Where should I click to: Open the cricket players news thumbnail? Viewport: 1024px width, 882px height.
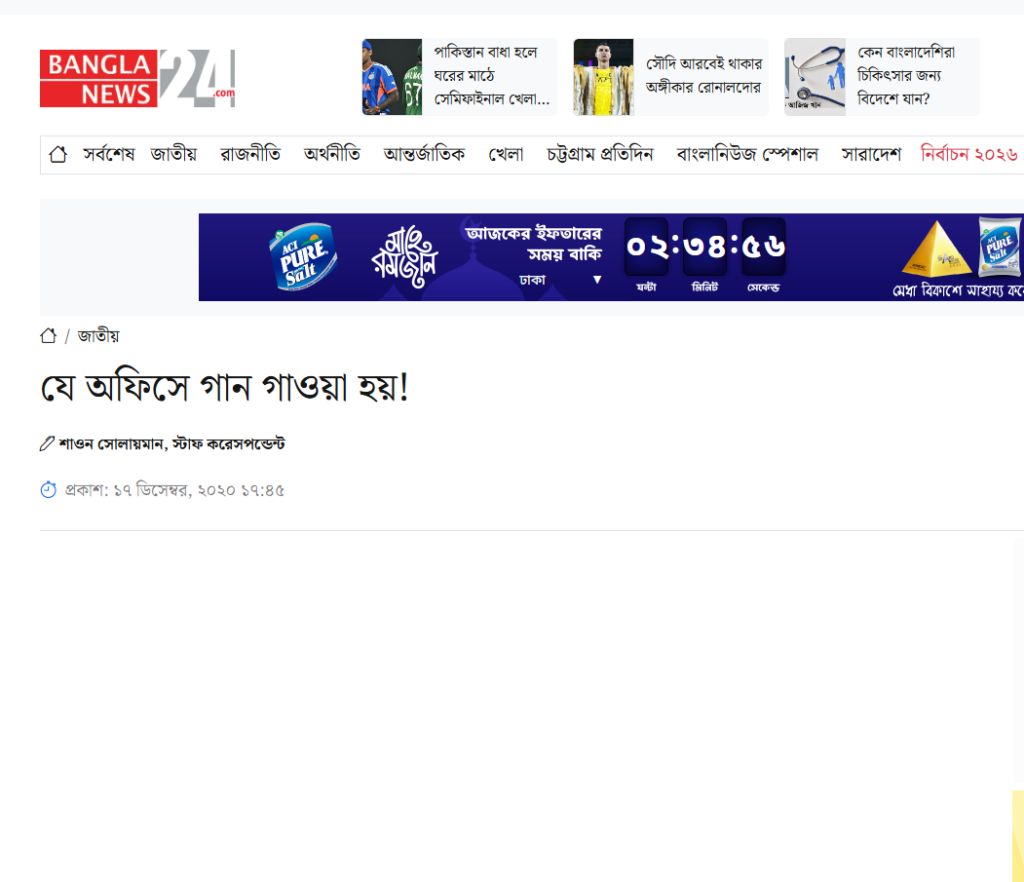tap(392, 77)
